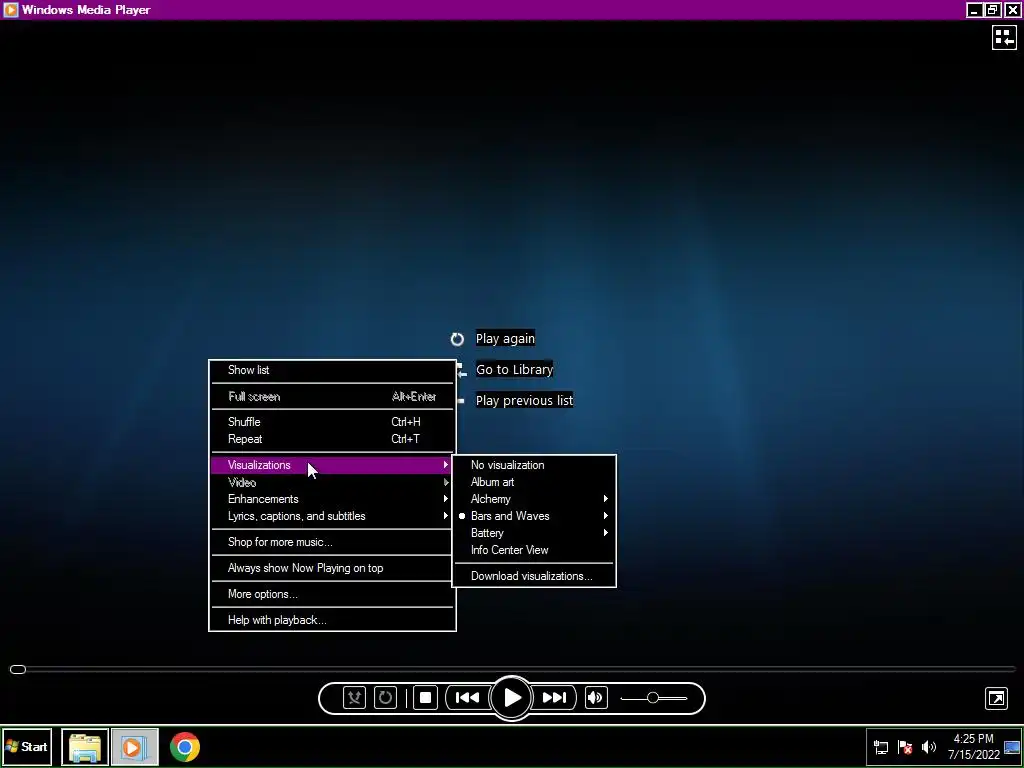The width and height of the screenshot is (1024, 768).
Task: Go to previous track button
Action: 467,697
